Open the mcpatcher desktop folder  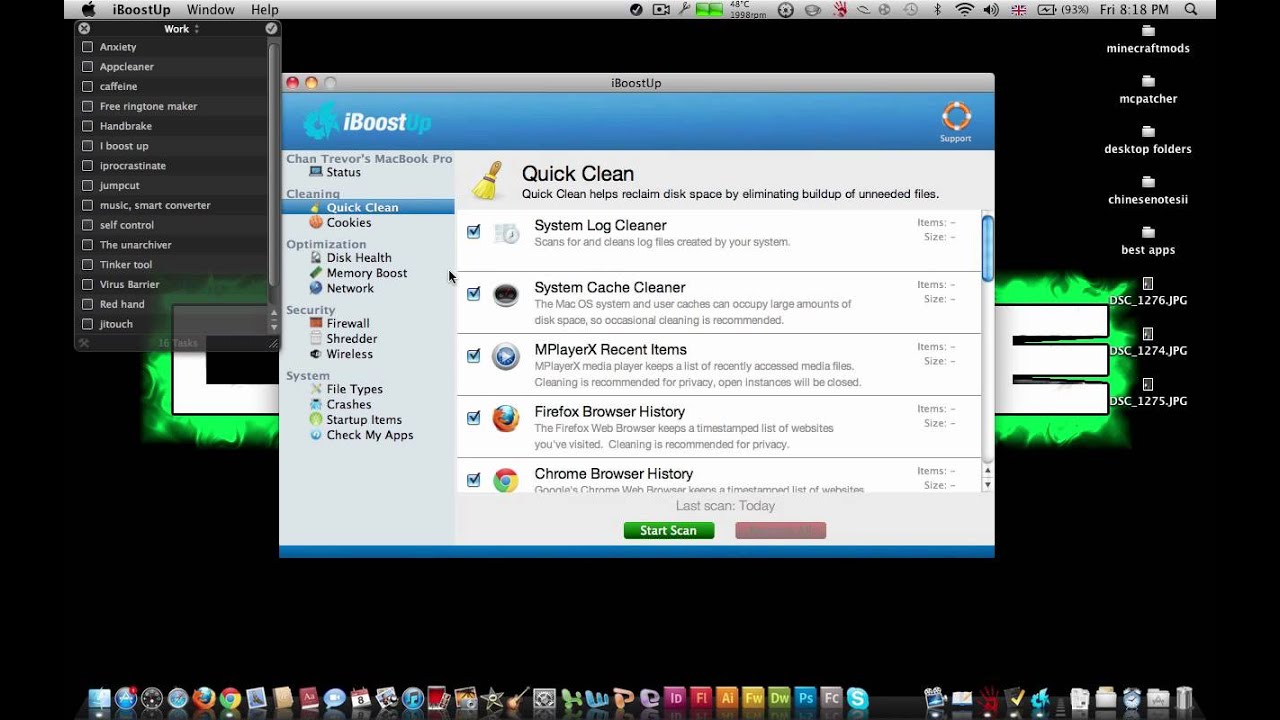(x=1148, y=90)
